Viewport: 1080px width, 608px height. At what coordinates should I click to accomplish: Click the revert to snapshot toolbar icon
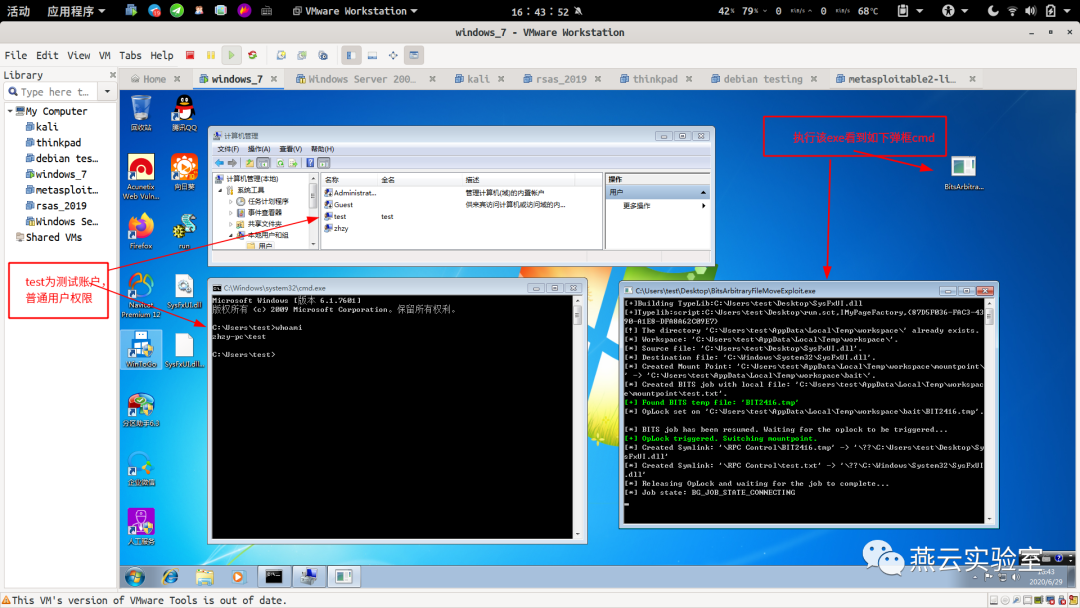coord(302,55)
